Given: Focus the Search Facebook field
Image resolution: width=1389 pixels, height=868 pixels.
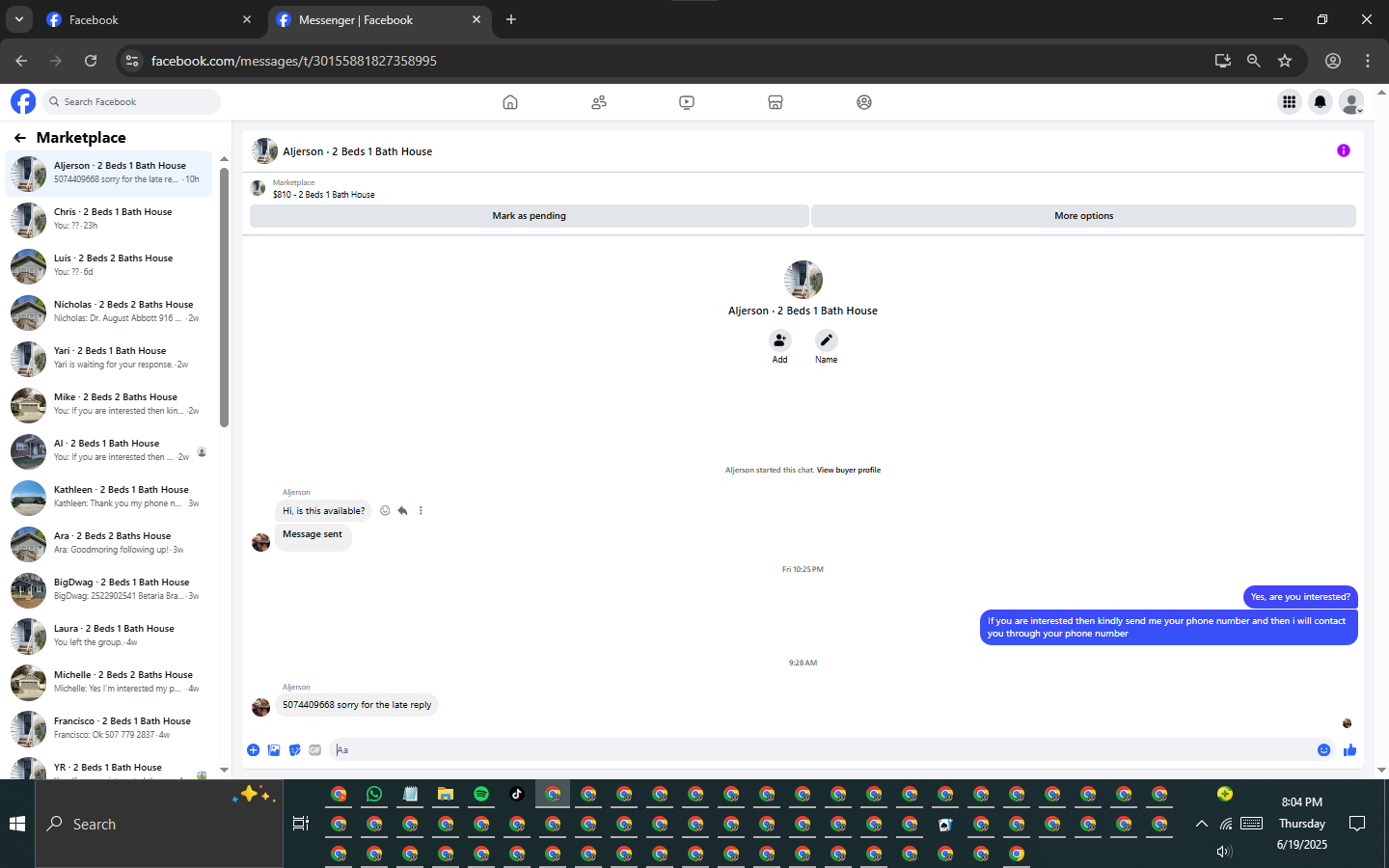Looking at the screenshot, I should tap(130, 101).
